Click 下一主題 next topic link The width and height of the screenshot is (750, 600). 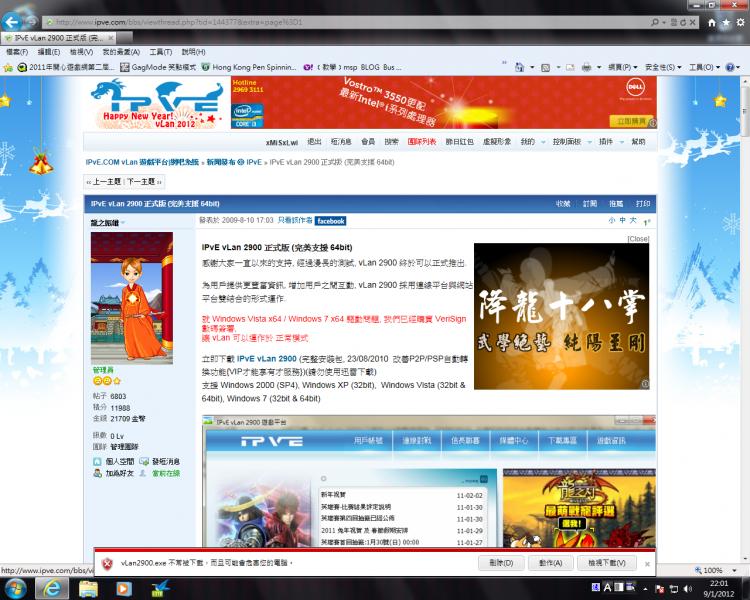[x=141, y=182]
